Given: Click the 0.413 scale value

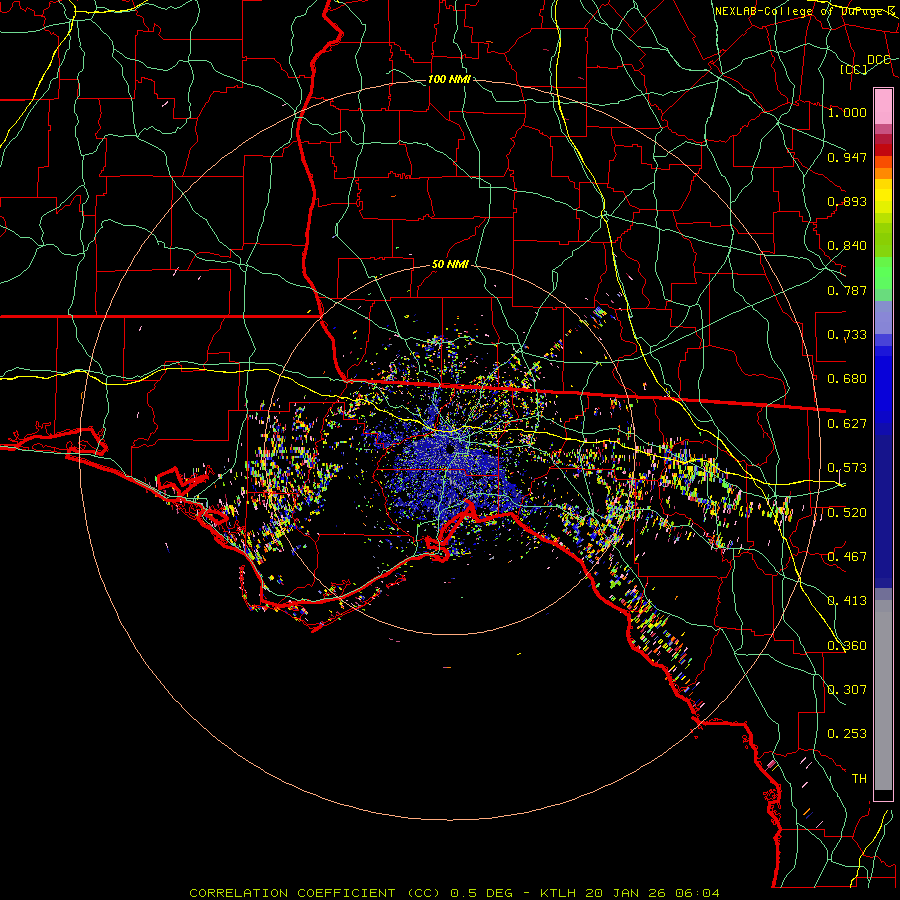Looking at the screenshot, I should (847, 601).
